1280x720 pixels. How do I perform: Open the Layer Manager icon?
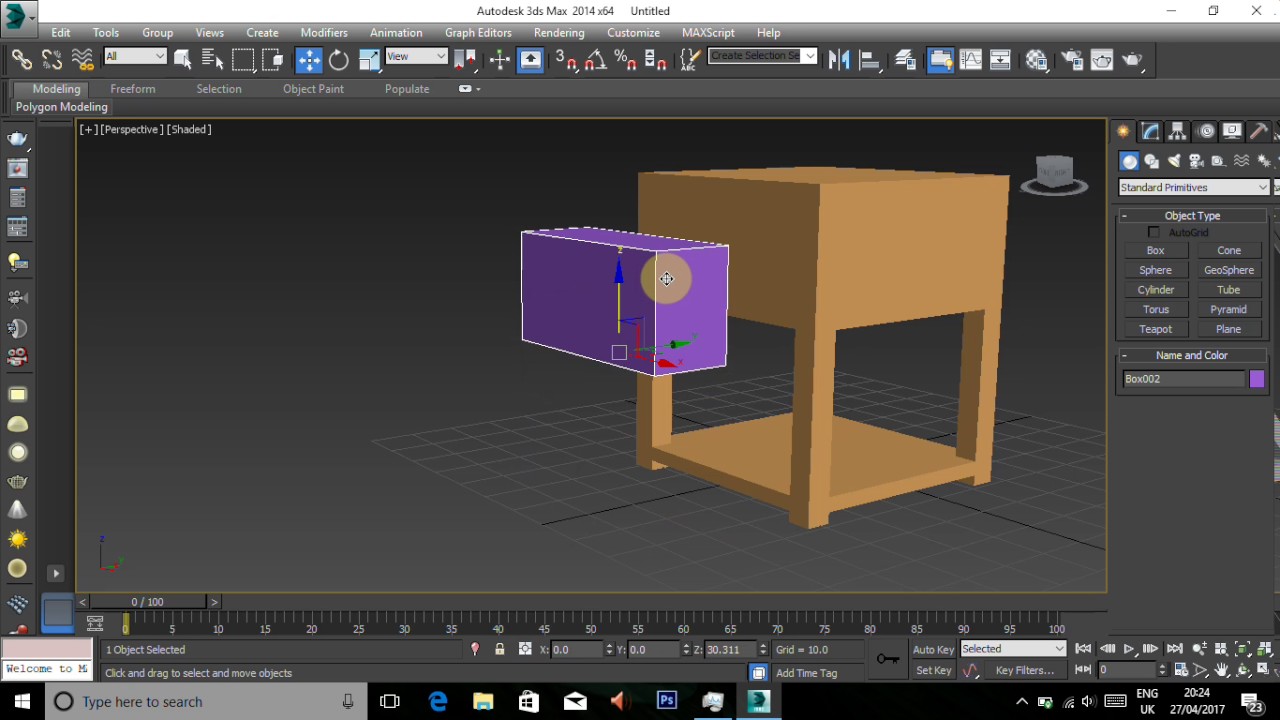pyautogui.click(x=906, y=60)
